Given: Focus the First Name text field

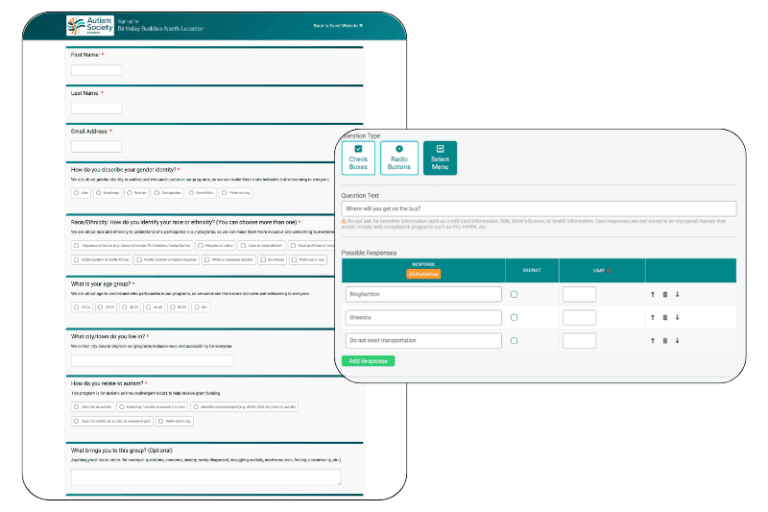Looking at the screenshot, I should 96,70.
